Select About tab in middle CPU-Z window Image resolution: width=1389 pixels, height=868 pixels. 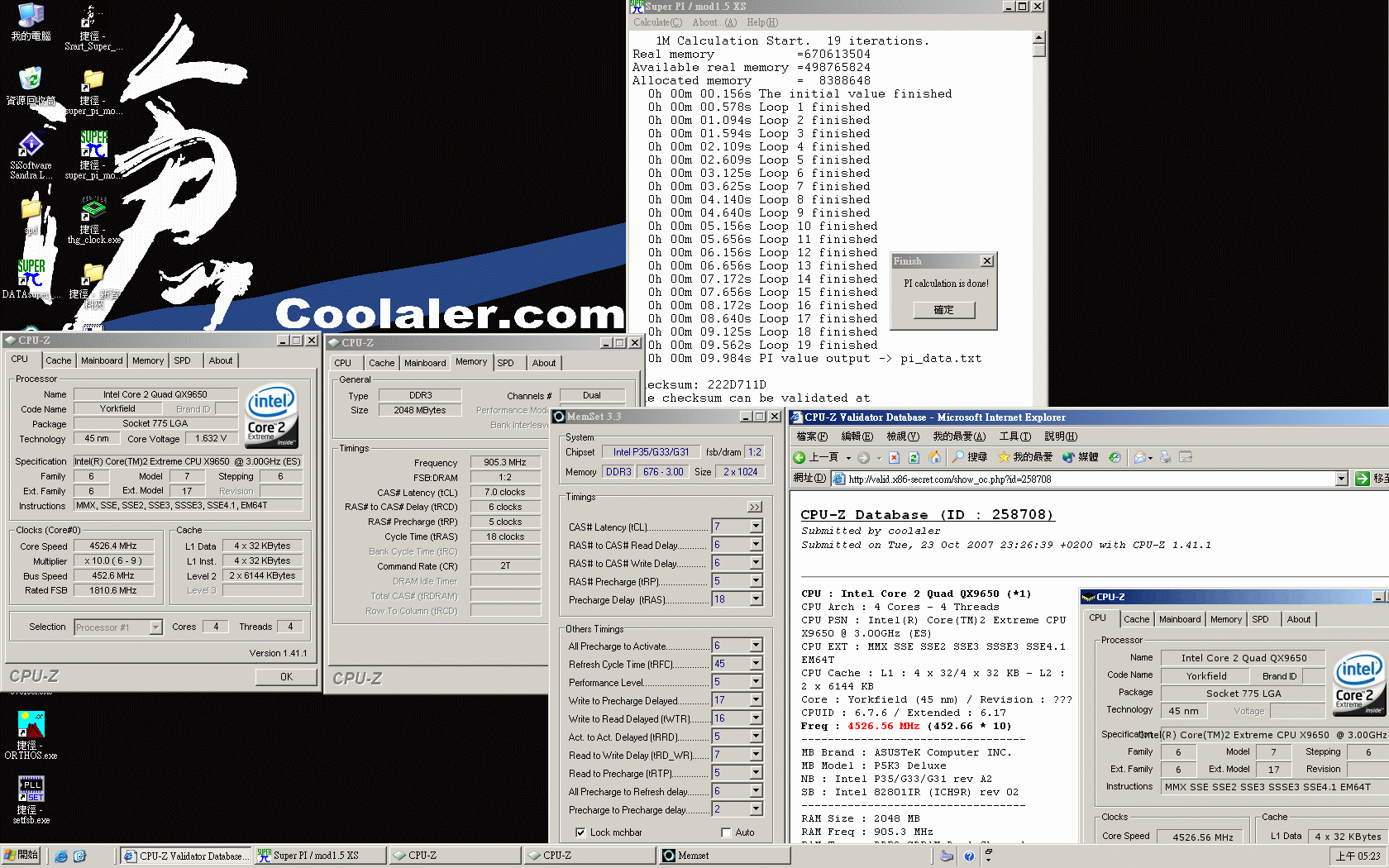pos(543,363)
